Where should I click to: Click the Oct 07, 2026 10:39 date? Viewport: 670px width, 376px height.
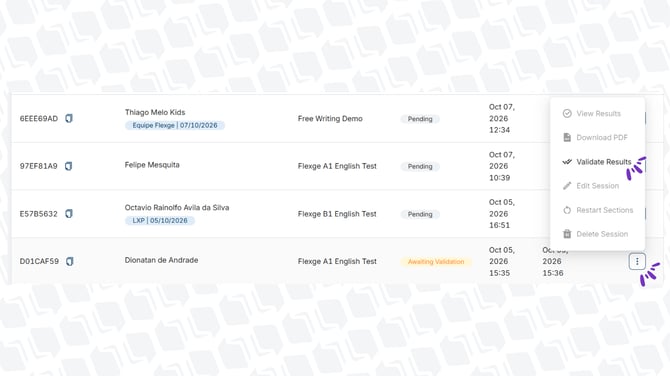[502, 166]
